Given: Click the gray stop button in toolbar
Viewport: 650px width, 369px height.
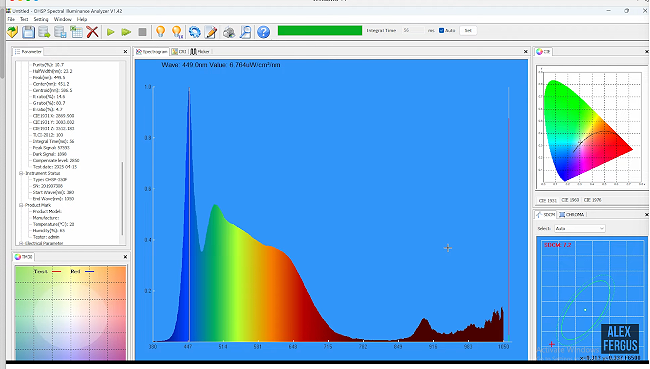Looking at the screenshot, I should pos(142,32).
